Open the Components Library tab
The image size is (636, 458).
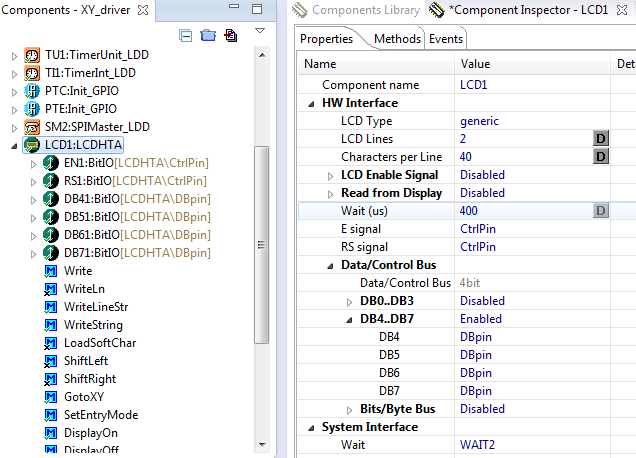(x=356, y=10)
